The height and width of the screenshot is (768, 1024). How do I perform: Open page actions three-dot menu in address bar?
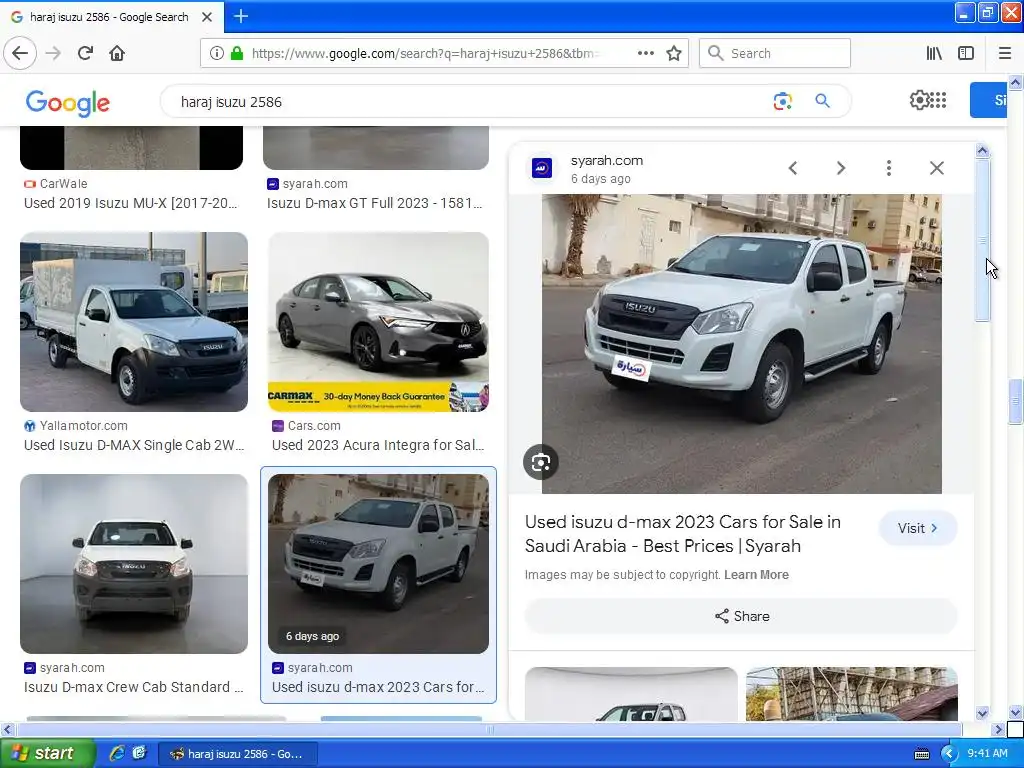pos(645,53)
